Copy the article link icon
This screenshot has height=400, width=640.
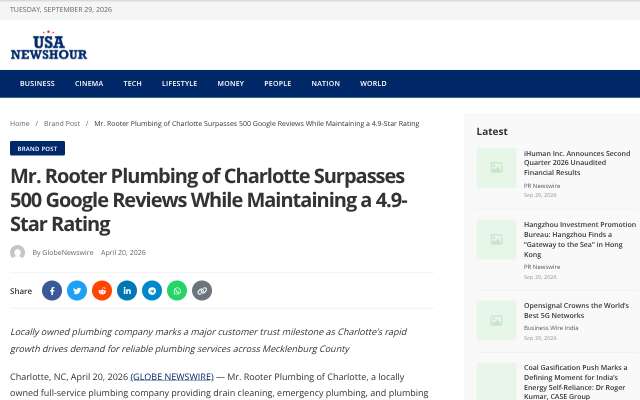[202, 291]
